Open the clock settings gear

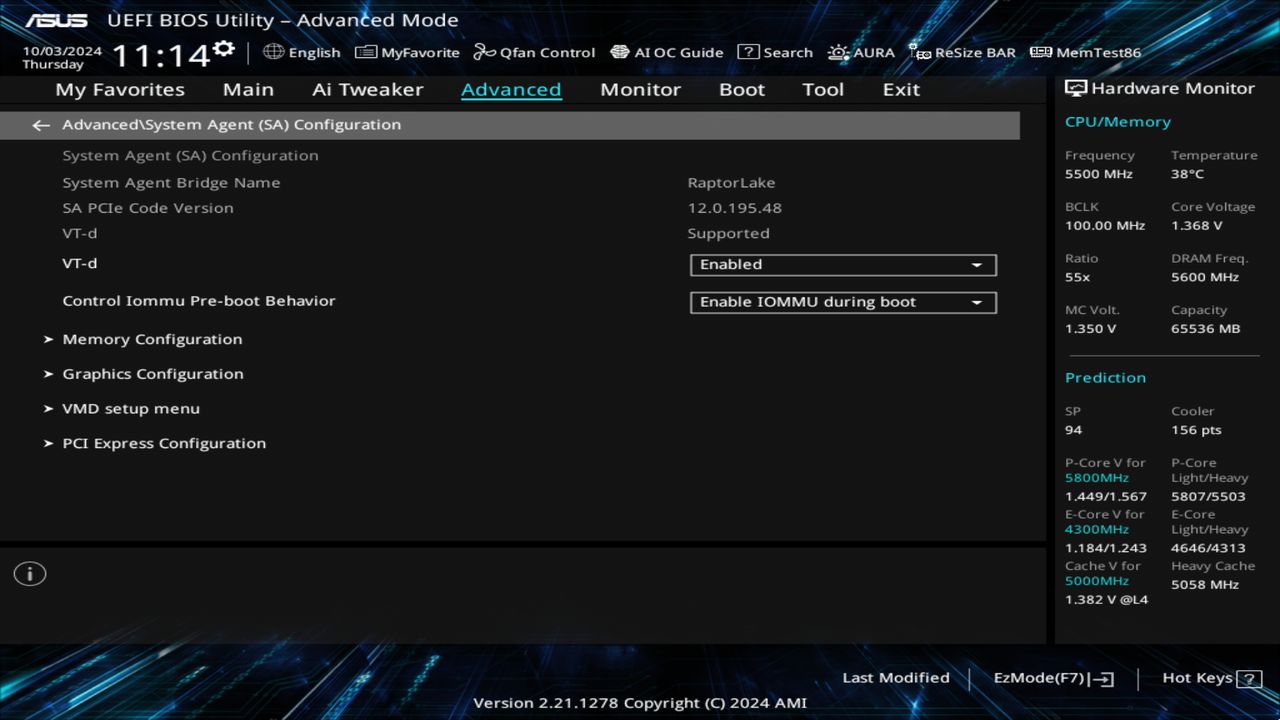222,42
